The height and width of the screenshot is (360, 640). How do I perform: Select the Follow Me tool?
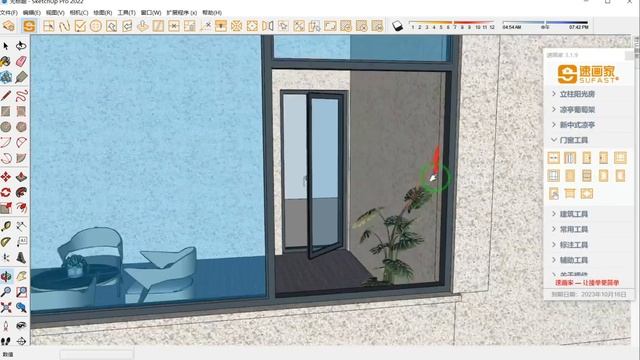coord(21,192)
